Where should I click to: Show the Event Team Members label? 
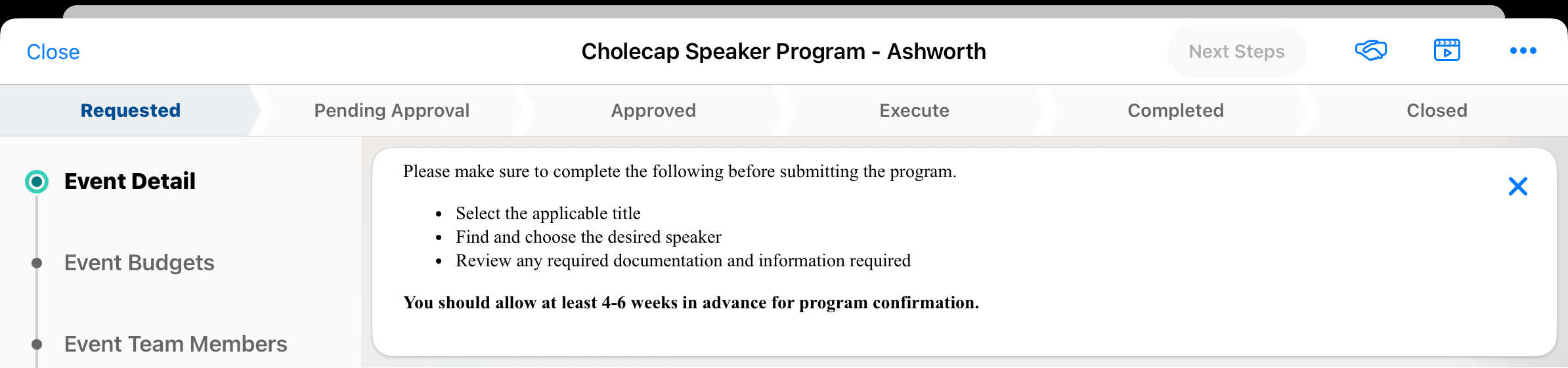pyautogui.click(x=175, y=344)
